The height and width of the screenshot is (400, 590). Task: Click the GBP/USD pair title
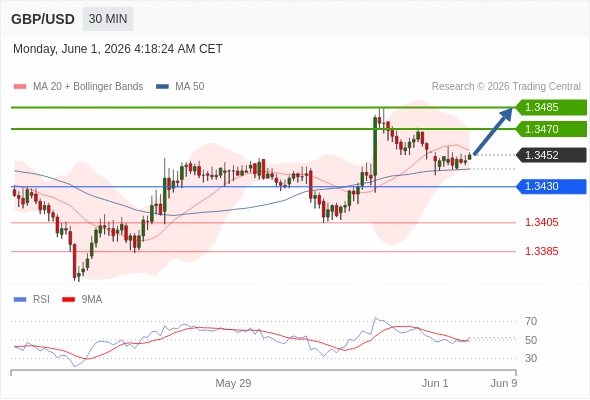click(43, 19)
